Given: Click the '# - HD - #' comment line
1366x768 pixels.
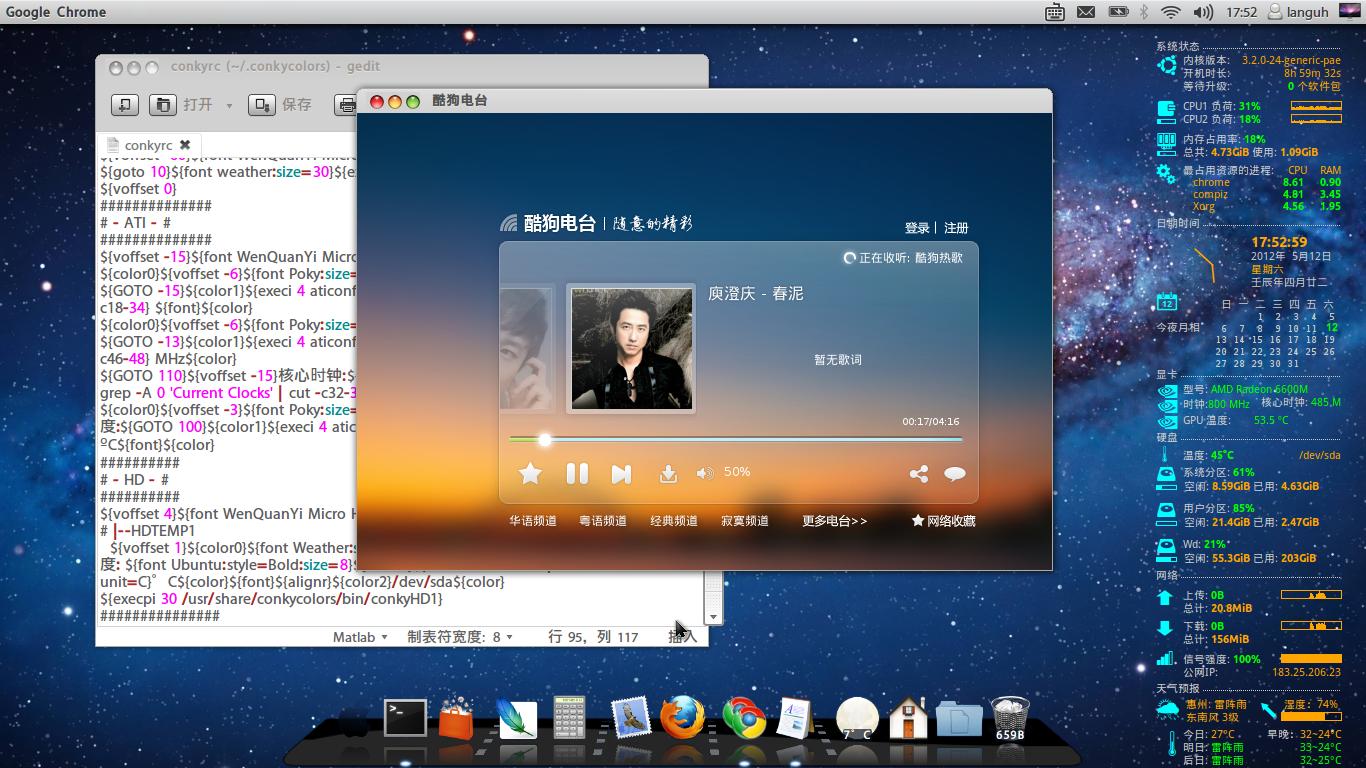Looking at the screenshot, I should pos(135,480).
